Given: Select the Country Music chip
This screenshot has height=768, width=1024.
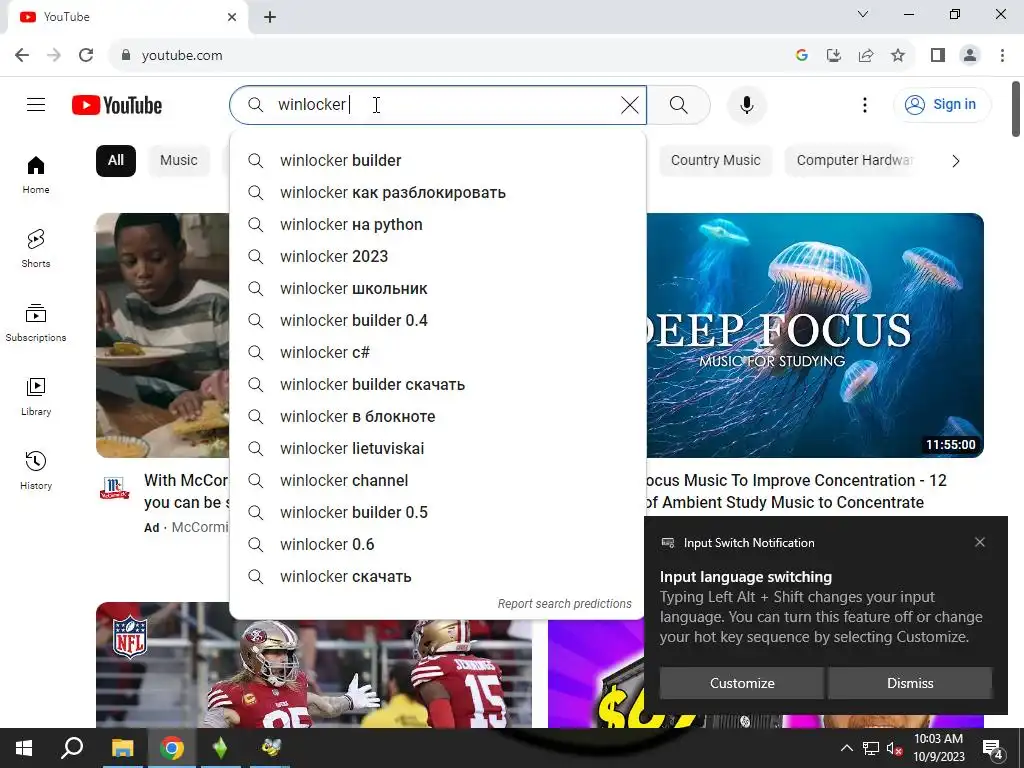Looking at the screenshot, I should (x=715, y=161).
